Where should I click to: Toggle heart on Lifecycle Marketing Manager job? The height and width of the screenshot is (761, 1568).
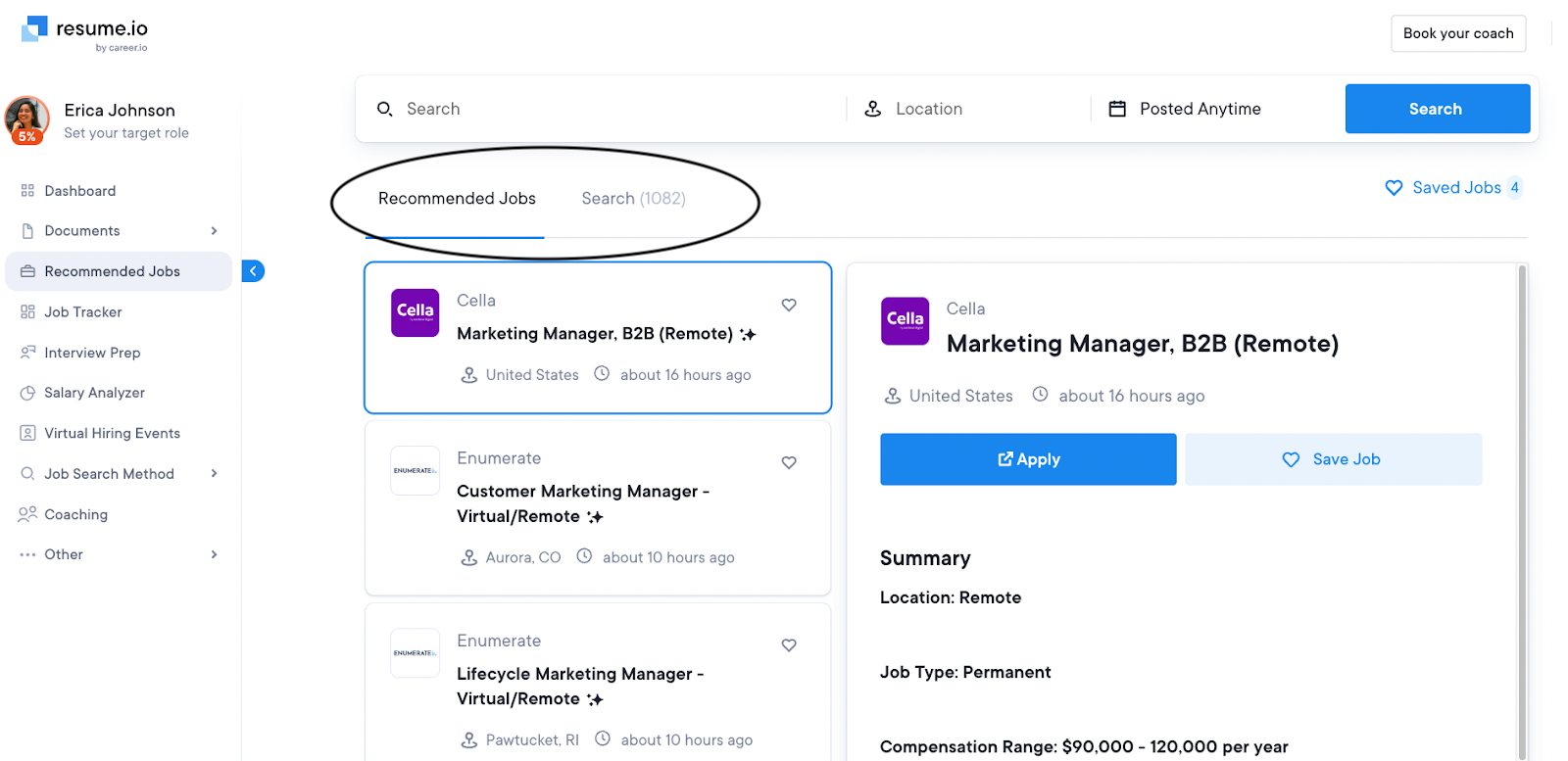click(x=789, y=645)
